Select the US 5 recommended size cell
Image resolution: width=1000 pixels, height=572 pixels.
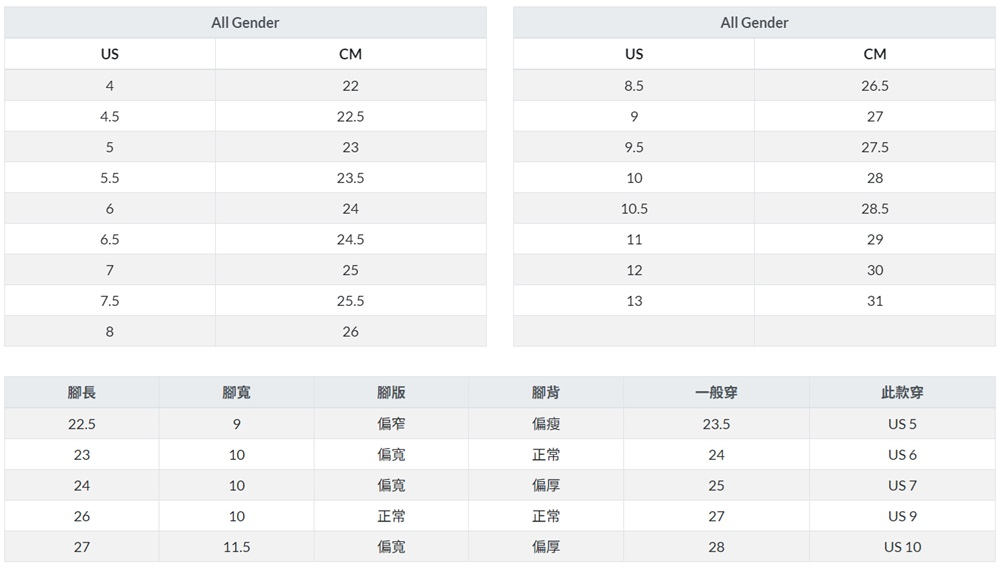902,424
